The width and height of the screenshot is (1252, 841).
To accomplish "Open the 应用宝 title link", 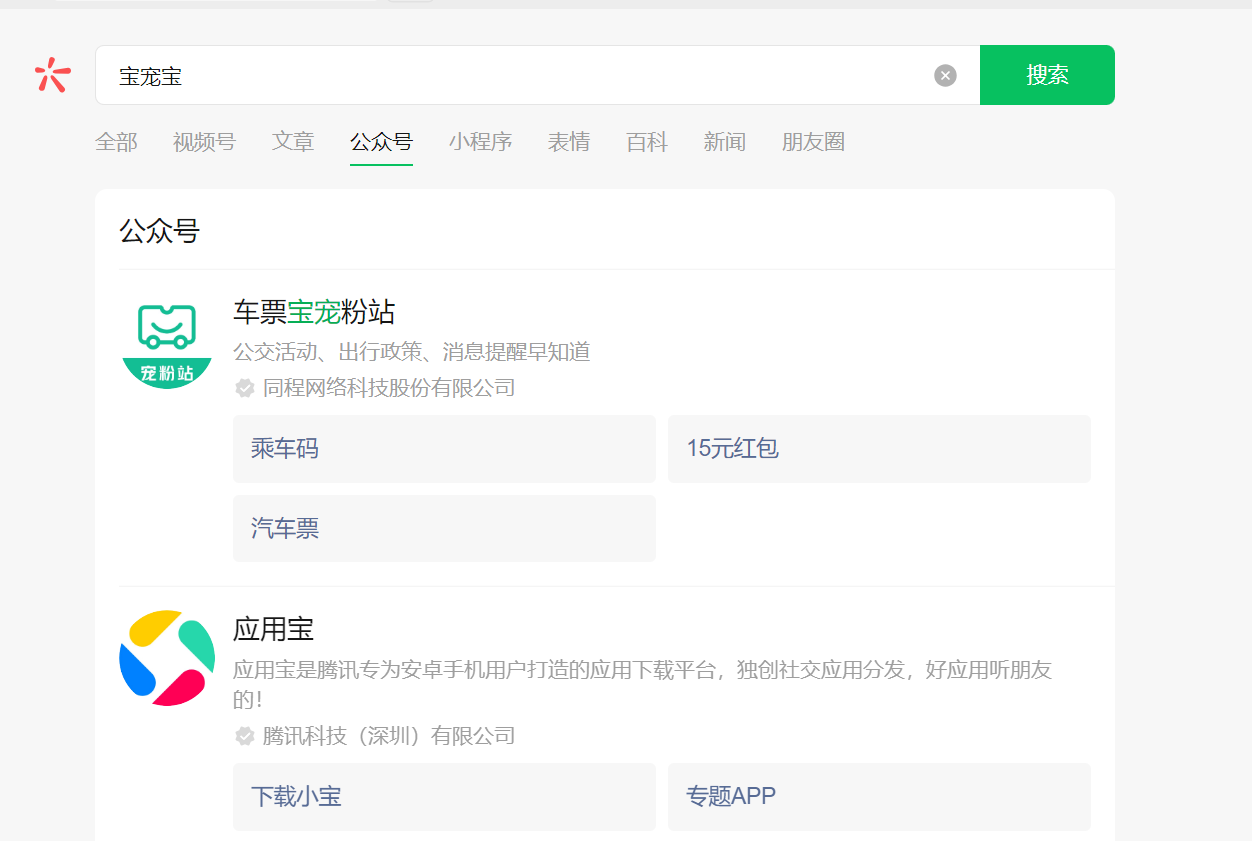I will [x=274, y=629].
